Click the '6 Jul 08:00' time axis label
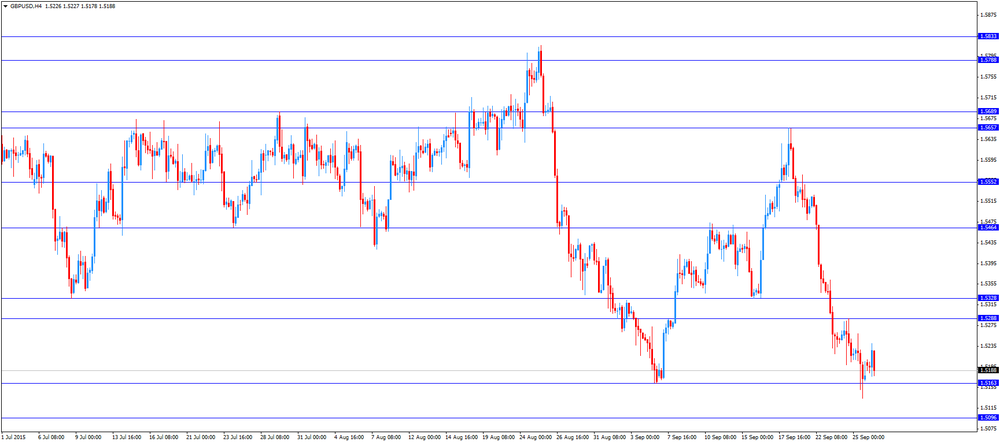The width and height of the screenshot is (1000, 442). click(51, 438)
